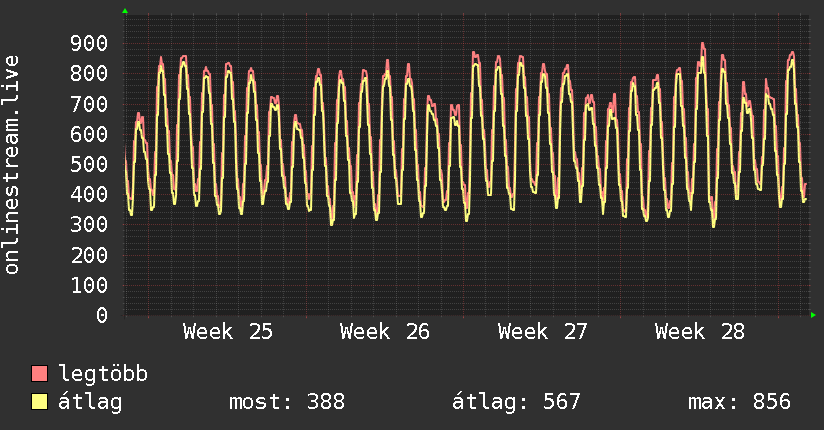Viewport: 824px width, 430px height.
Task: Click the 500 y-axis value
Action: (89, 165)
